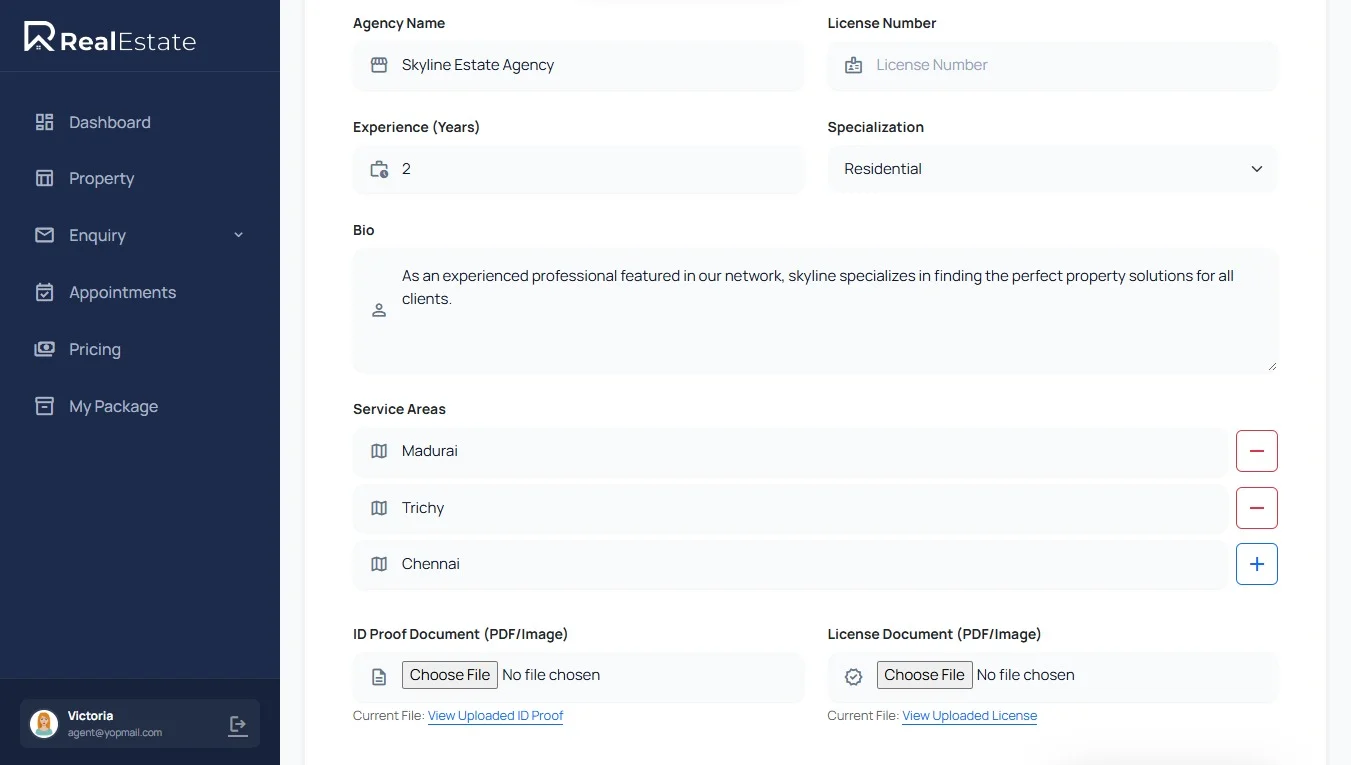
Task: Remove the Madurai service area
Action: point(1256,451)
